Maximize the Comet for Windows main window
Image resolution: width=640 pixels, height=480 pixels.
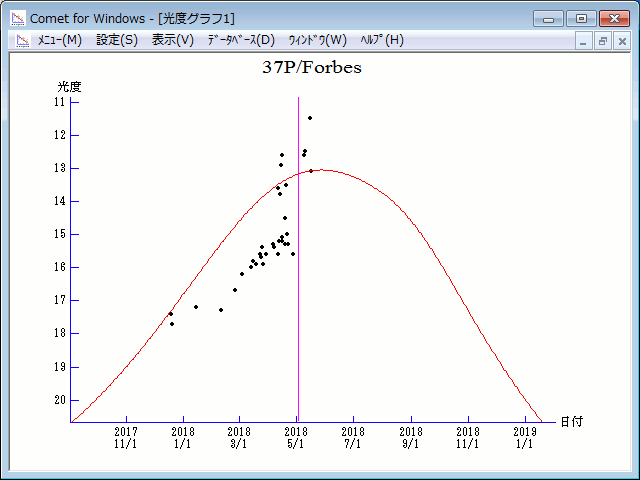579,18
